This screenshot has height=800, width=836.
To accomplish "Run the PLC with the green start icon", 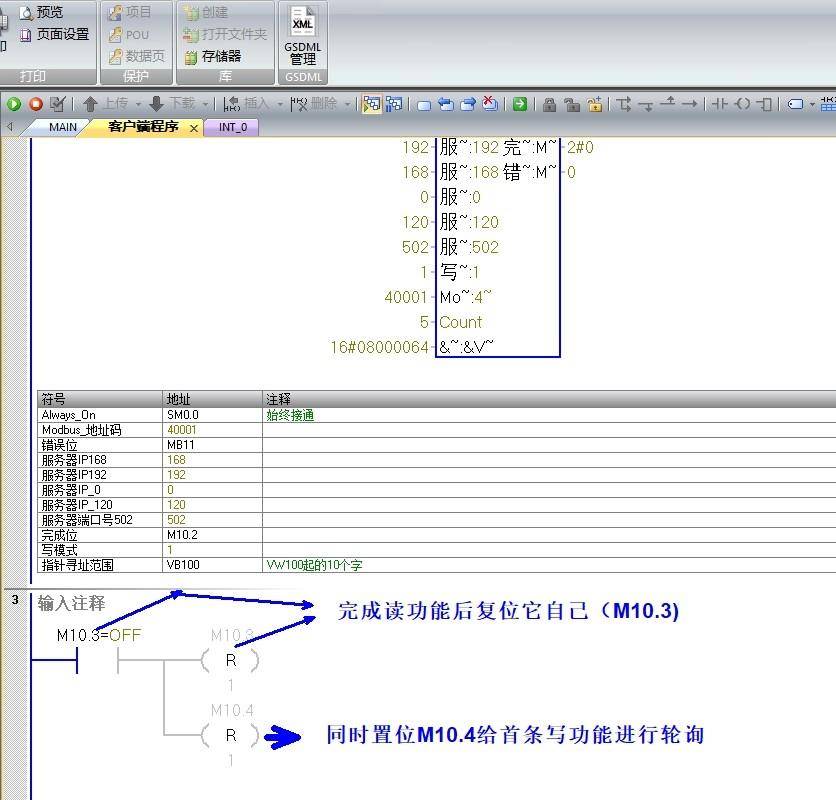I will 13,104.
